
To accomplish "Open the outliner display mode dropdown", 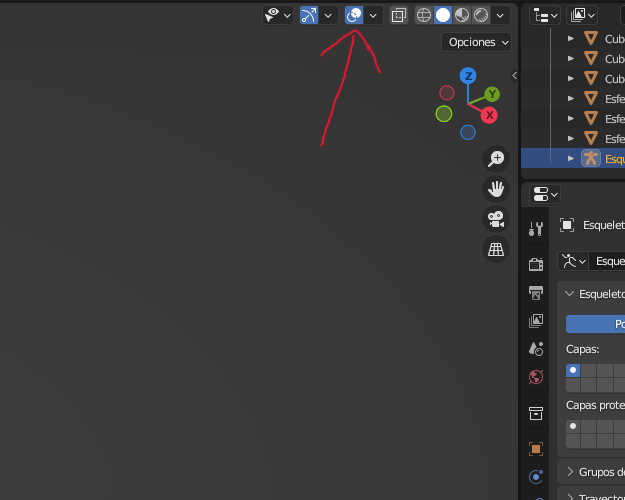I will (x=582, y=16).
